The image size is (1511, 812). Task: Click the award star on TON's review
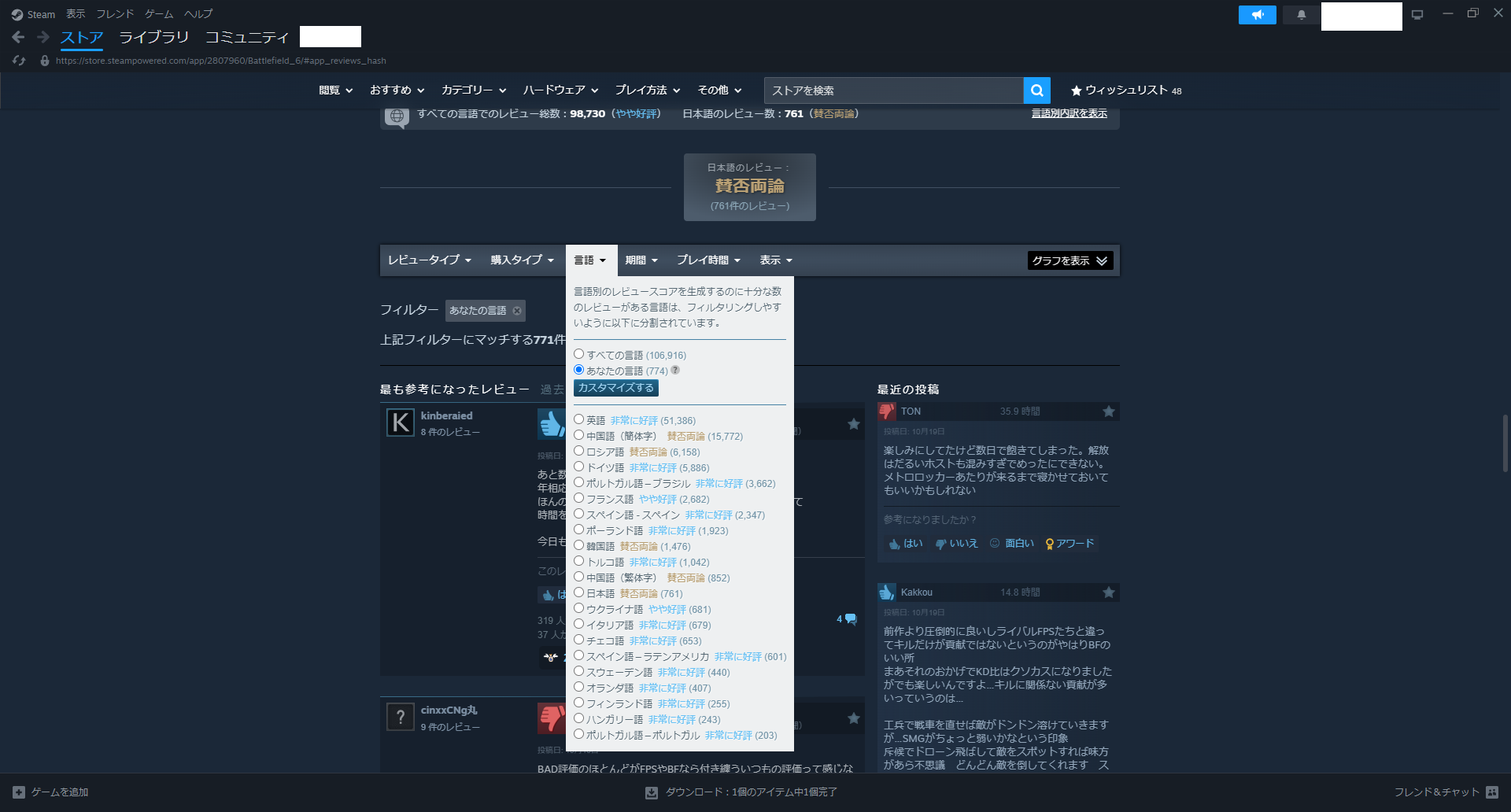1108,412
